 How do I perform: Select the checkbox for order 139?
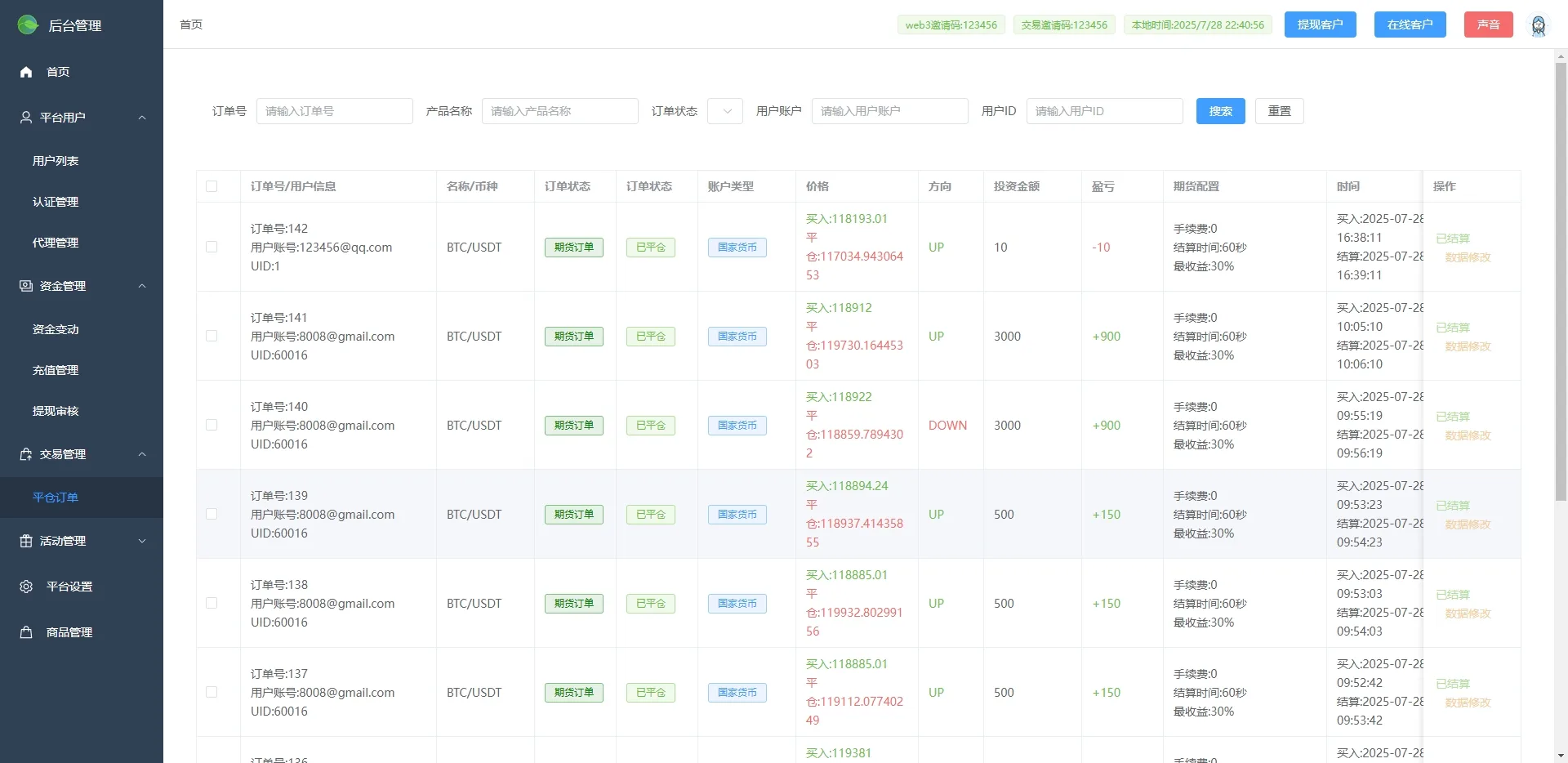pyautogui.click(x=212, y=514)
